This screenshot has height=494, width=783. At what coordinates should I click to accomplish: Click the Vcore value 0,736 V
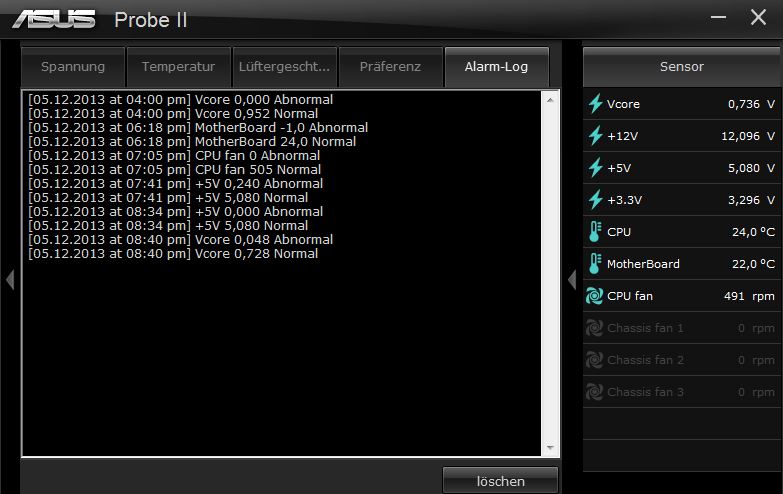pyautogui.click(x=752, y=104)
